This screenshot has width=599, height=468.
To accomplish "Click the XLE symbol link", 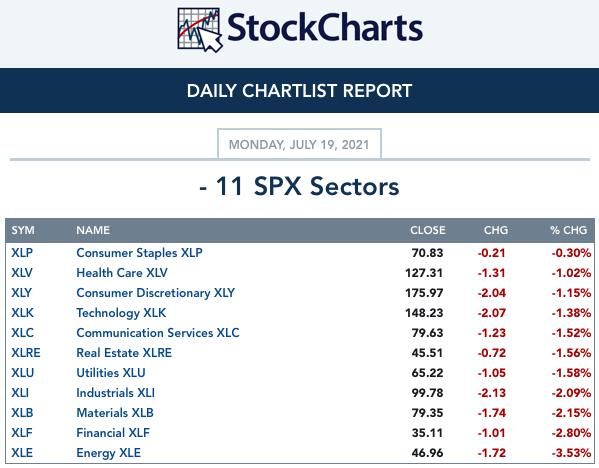I will coord(22,453).
